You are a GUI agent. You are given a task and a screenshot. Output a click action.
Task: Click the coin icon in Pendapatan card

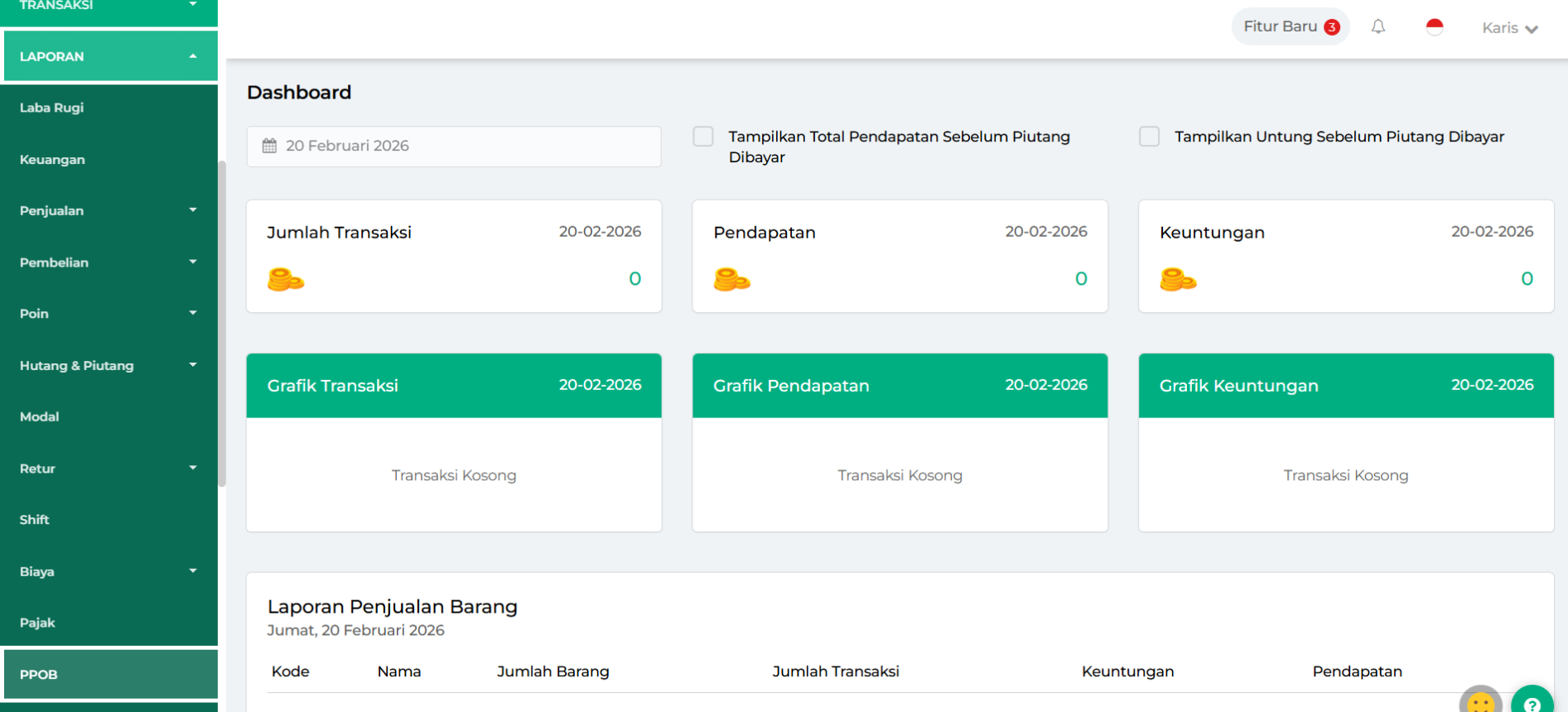(731, 280)
